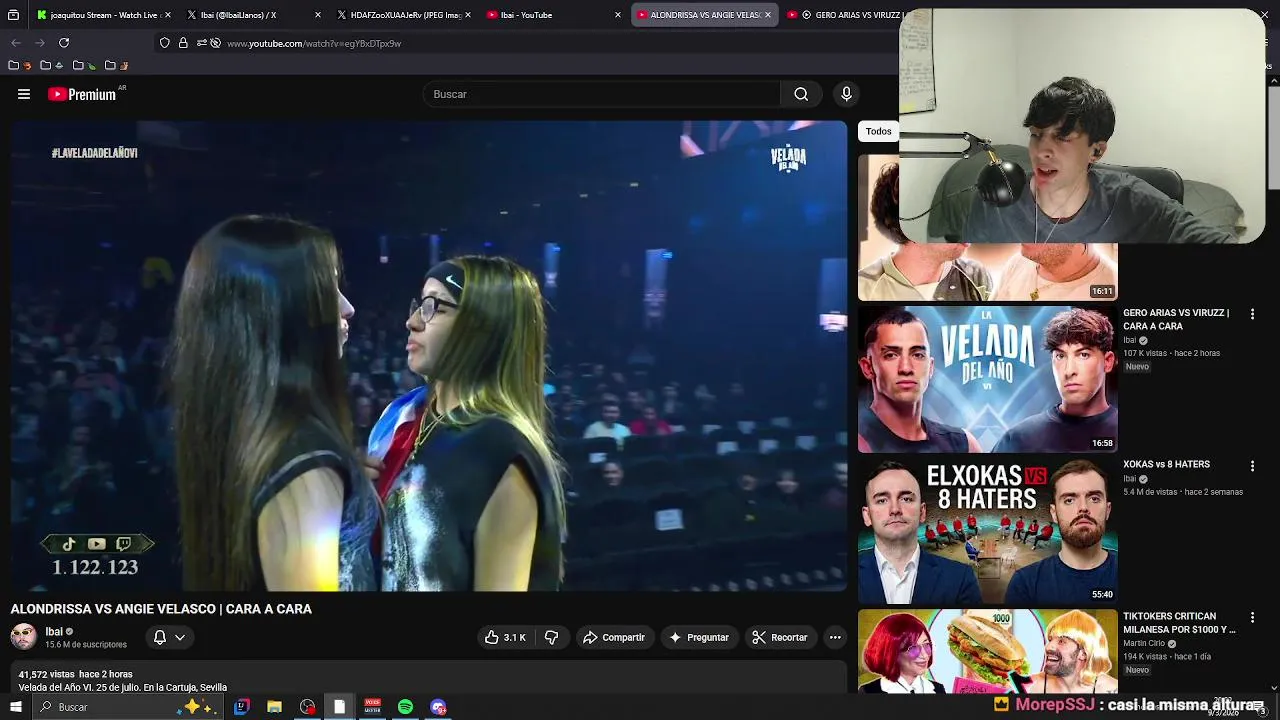Open Discord from the taskbar
This screenshot has width=1280, height=720.
pos(438,707)
